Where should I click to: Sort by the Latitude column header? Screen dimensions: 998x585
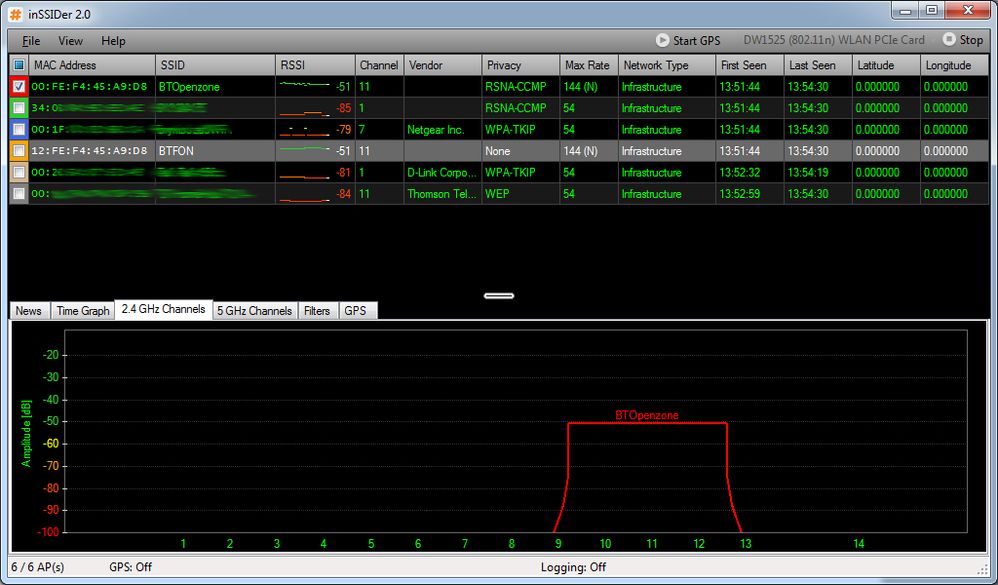coord(886,65)
